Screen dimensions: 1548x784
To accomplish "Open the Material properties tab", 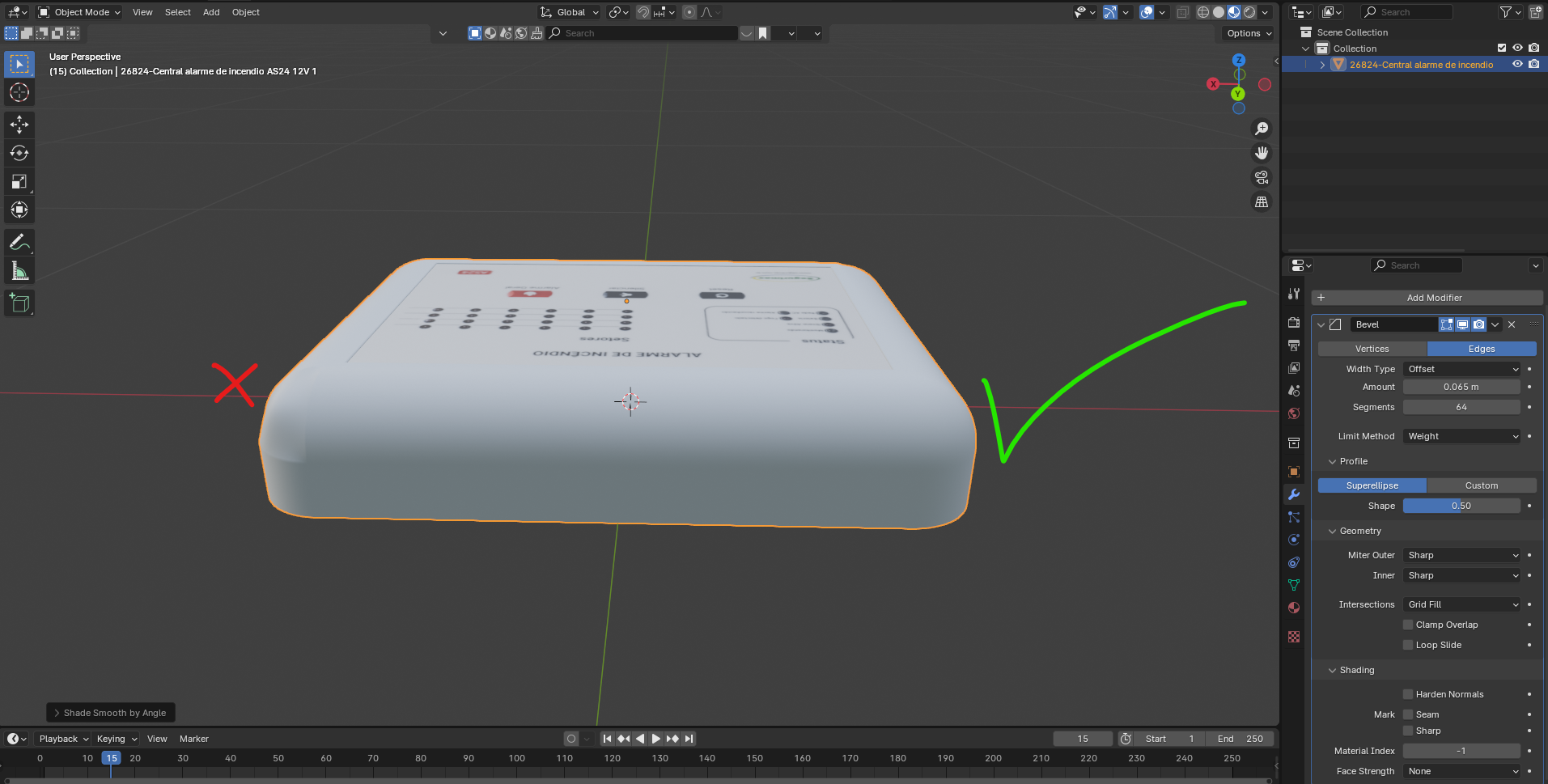I will pyautogui.click(x=1294, y=608).
